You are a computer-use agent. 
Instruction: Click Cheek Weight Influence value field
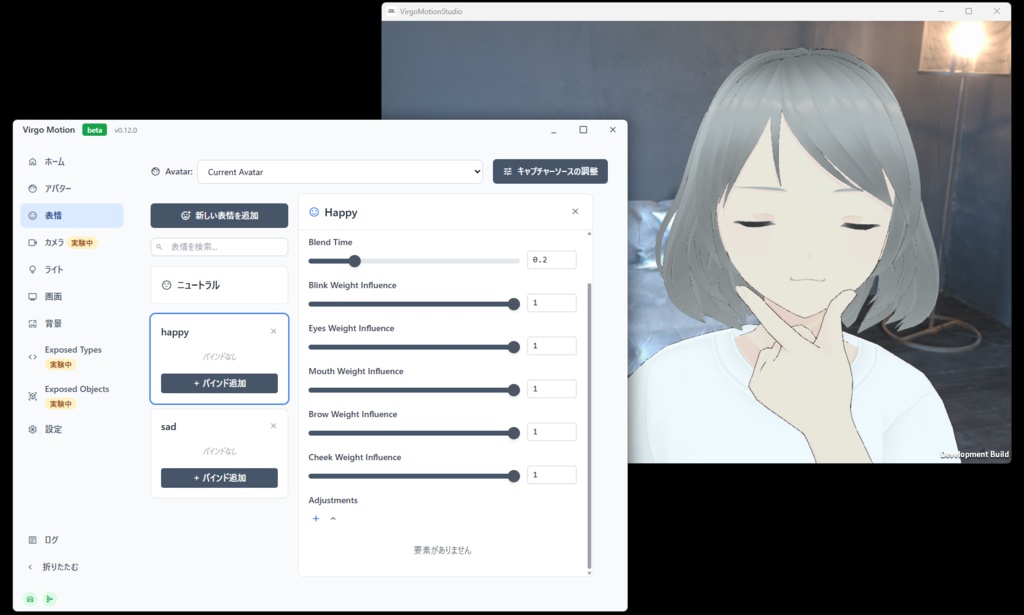(552, 475)
